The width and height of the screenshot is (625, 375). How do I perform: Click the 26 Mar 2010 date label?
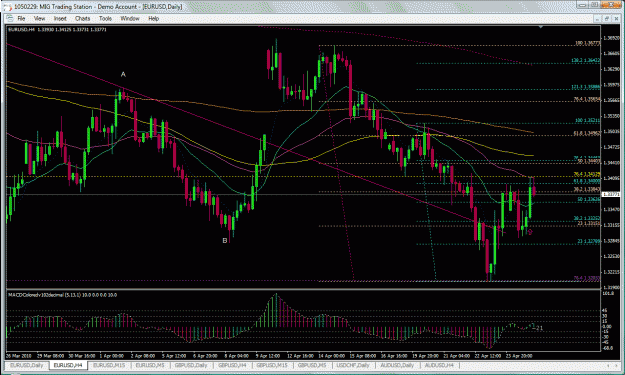[x=19, y=355]
